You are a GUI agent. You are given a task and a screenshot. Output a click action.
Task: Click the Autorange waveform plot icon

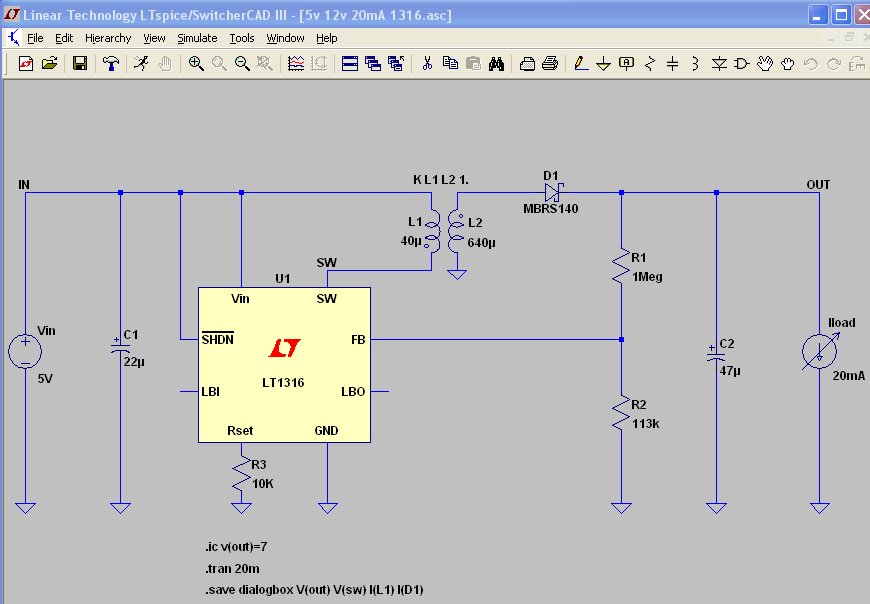296,64
